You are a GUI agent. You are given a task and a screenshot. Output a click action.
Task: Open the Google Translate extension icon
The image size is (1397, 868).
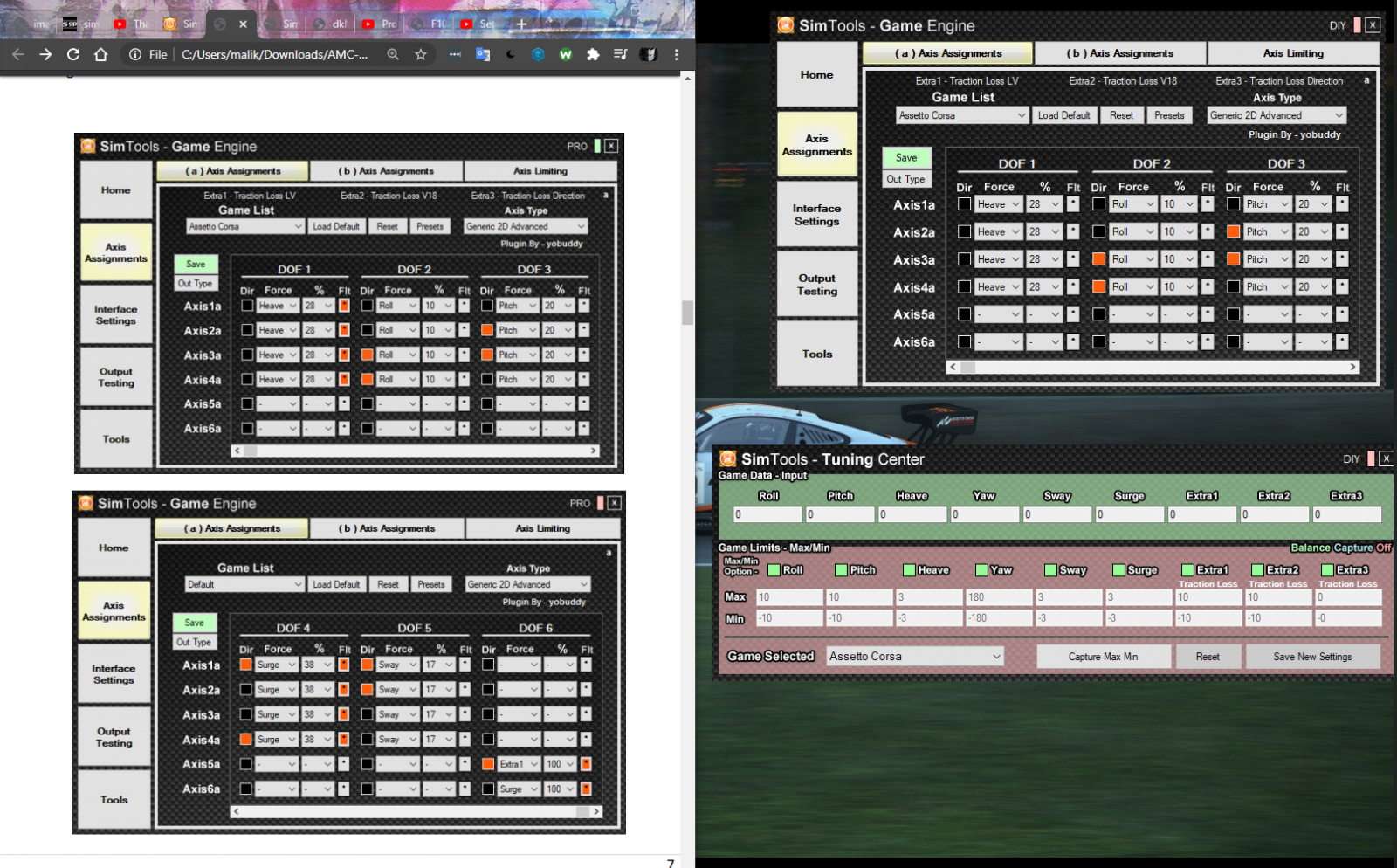pyautogui.click(x=483, y=54)
